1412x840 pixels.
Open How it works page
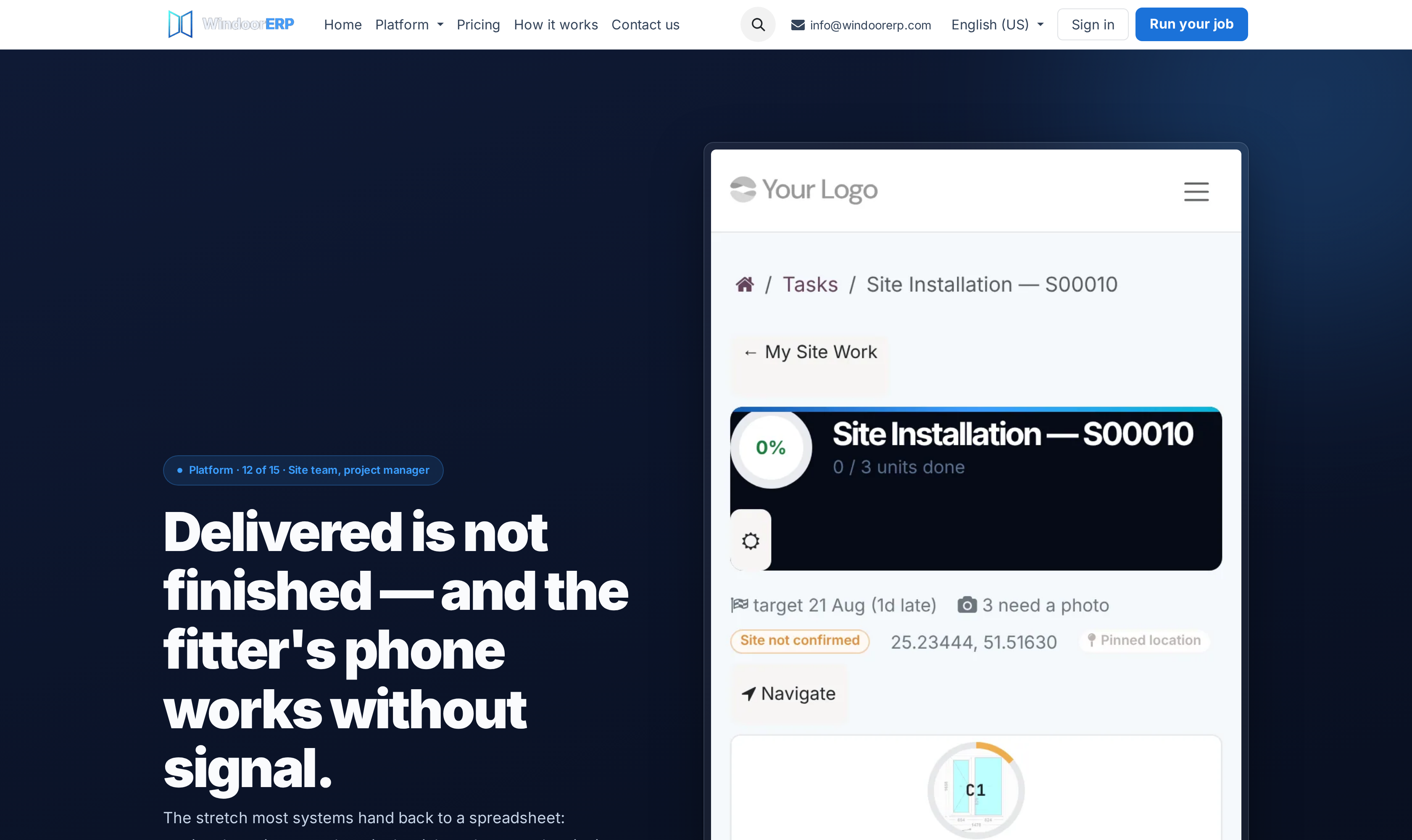tap(556, 25)
